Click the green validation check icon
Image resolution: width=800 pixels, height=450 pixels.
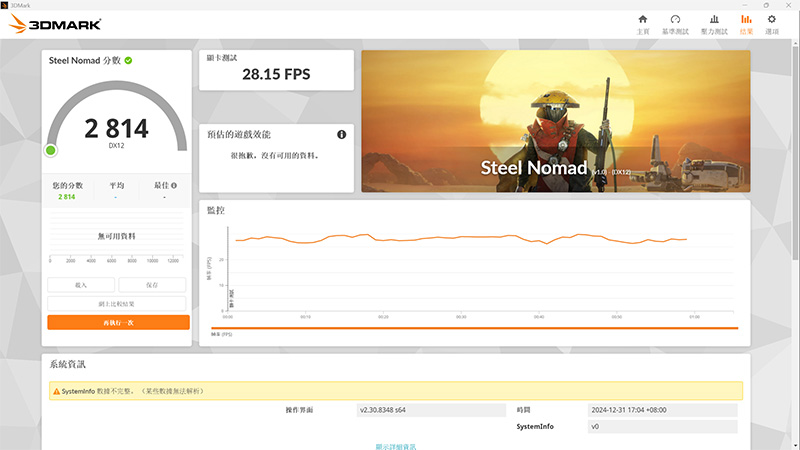click(129, 60)
